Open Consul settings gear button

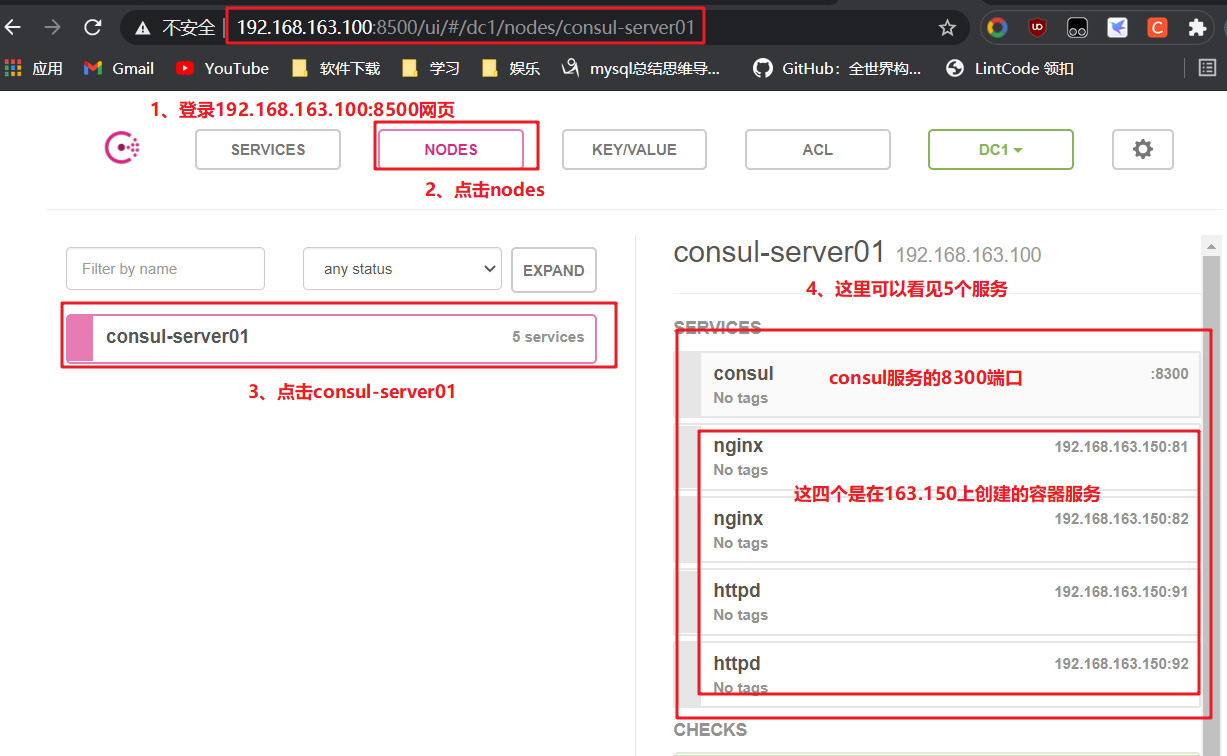1143,149
